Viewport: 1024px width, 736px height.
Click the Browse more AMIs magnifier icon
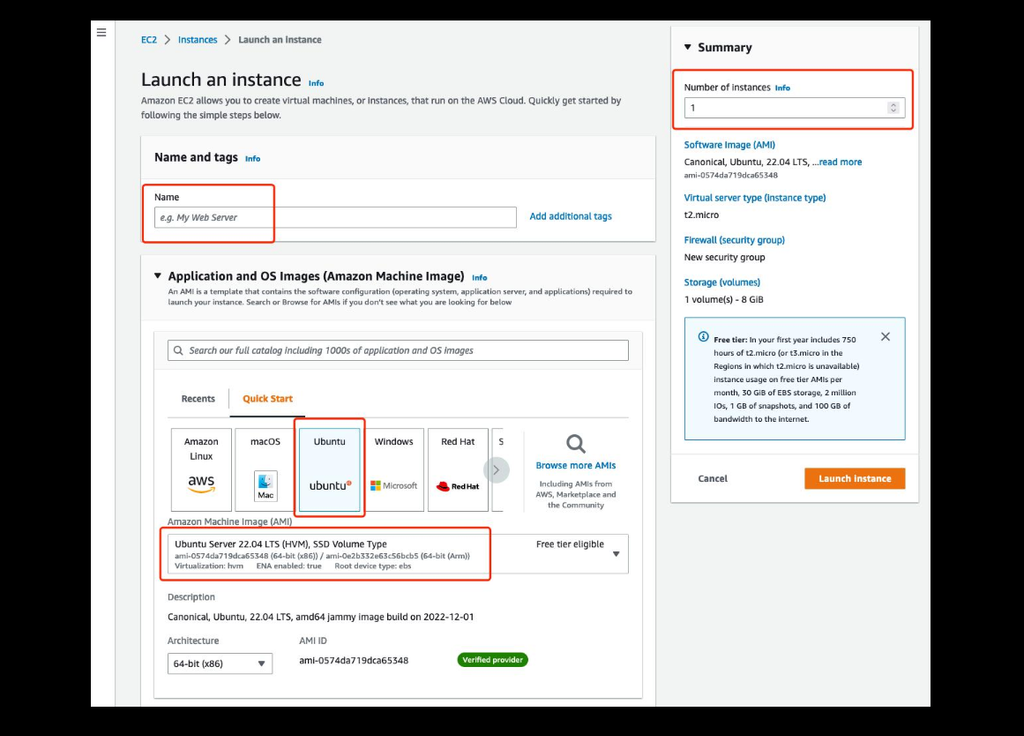[x=575, y=444]
